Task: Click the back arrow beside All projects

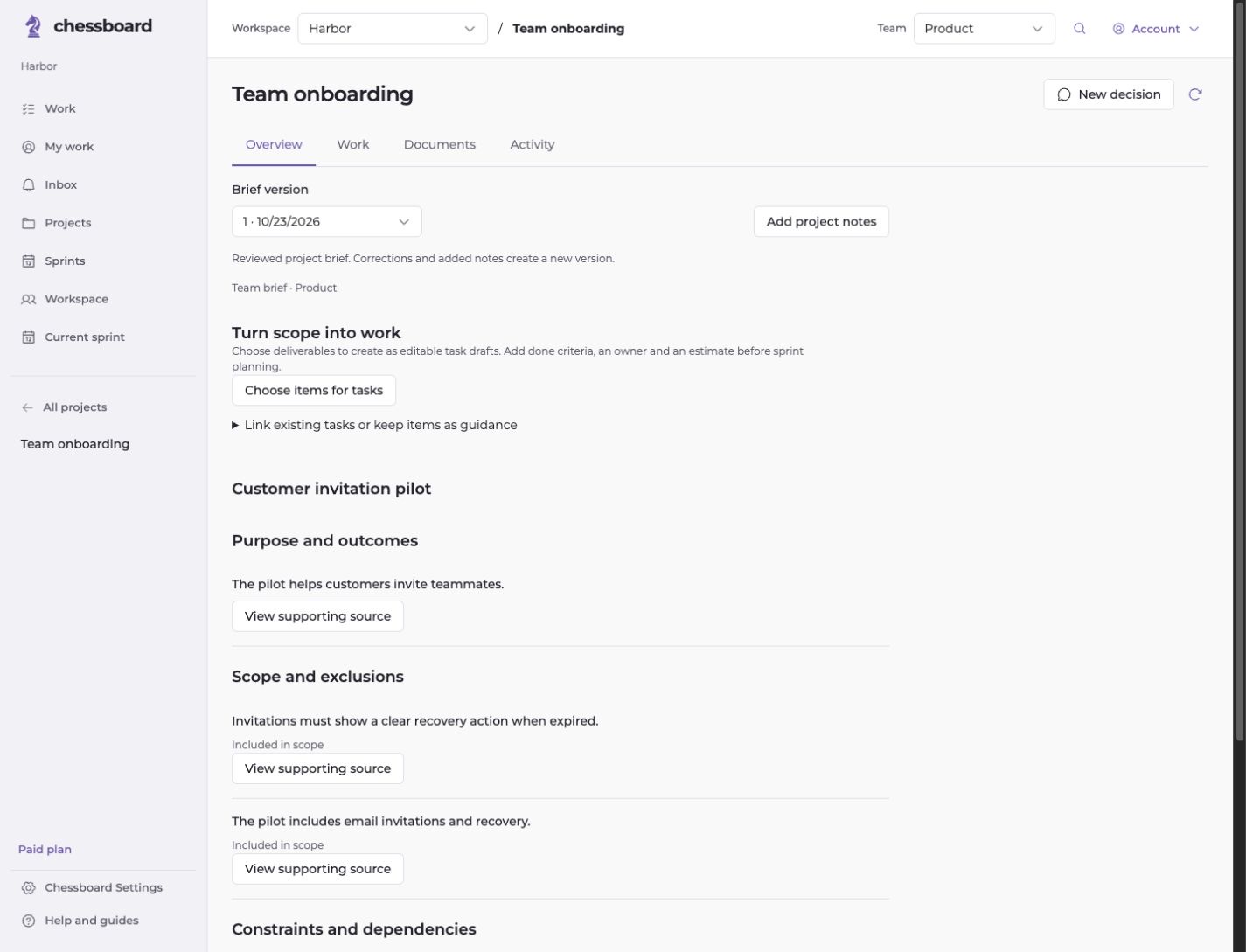Action: [x=27, y=407]
